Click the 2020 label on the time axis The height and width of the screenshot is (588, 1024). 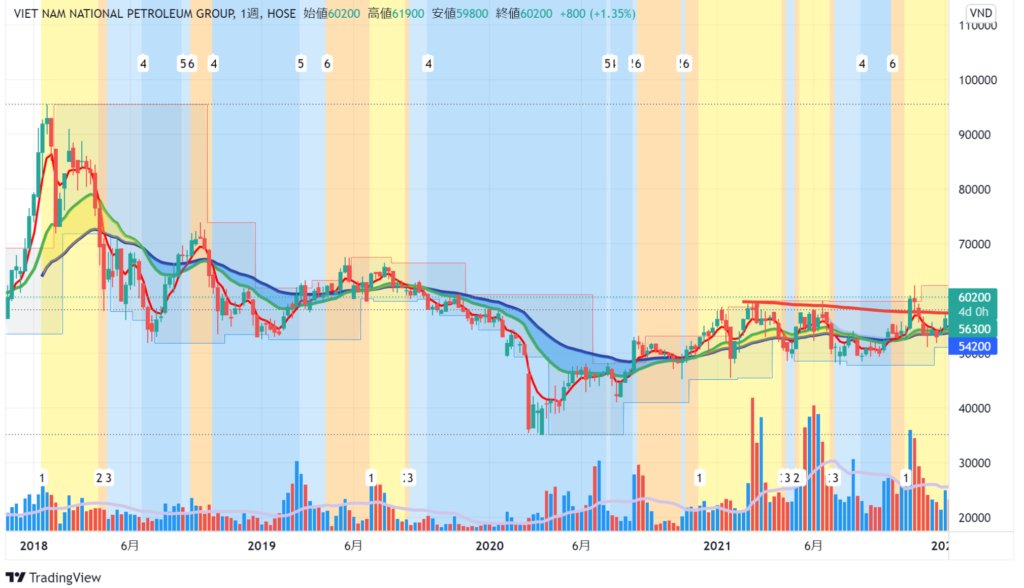click(x=489, y=546)
